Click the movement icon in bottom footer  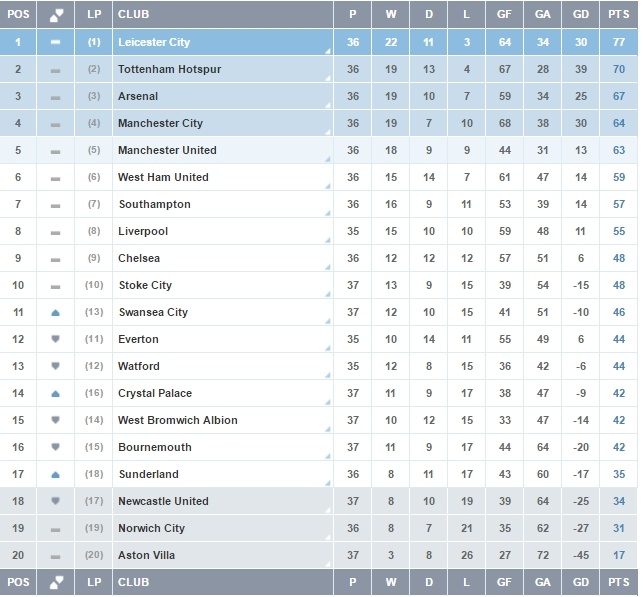pos(56,582)
